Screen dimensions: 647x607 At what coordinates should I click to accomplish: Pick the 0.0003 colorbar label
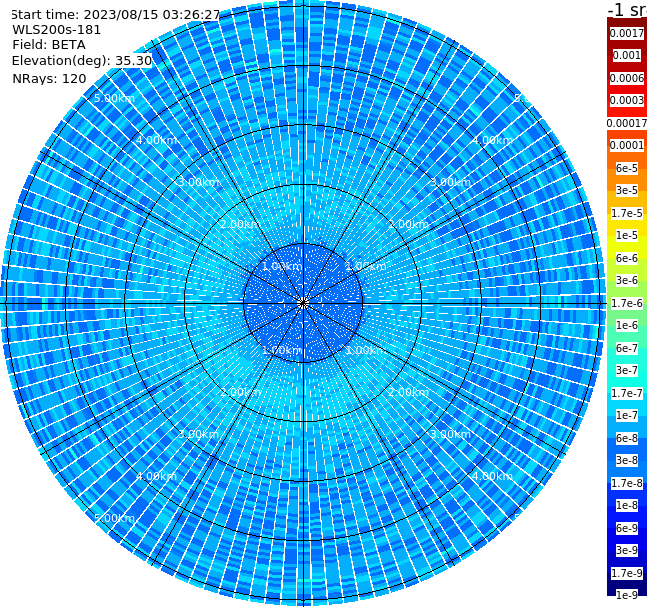point(627,100)
